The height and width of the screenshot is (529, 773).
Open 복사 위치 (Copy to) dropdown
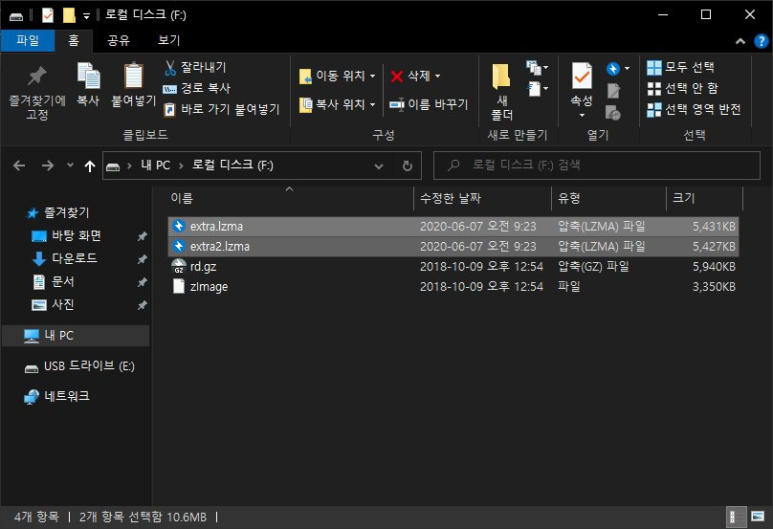click(337, 105)
